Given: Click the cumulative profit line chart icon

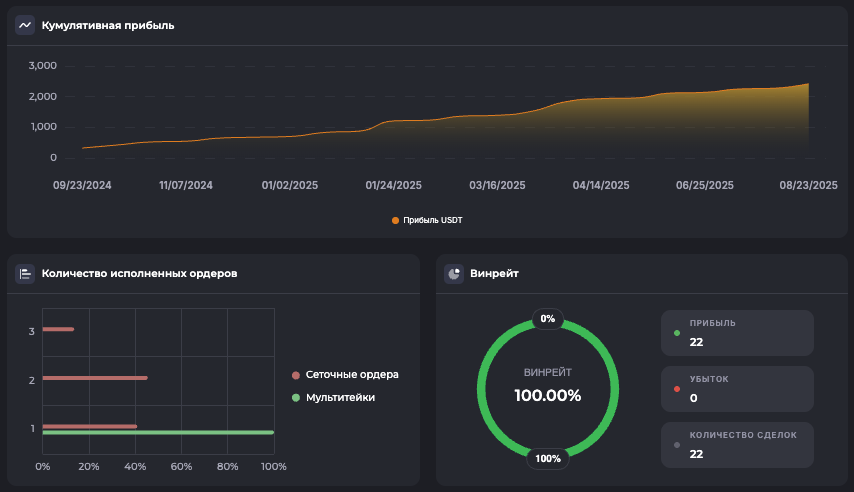Looking at the screenshot, I should click(x=25, y=25).
